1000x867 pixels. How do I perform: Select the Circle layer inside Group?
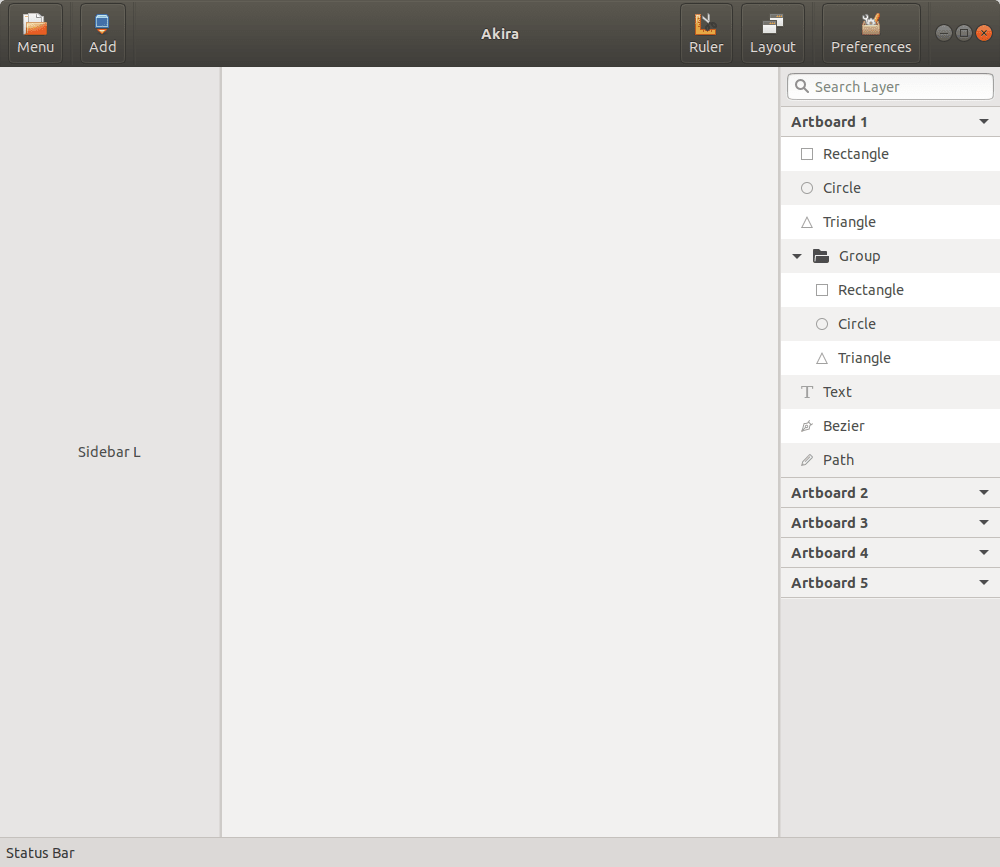[890, 324]
